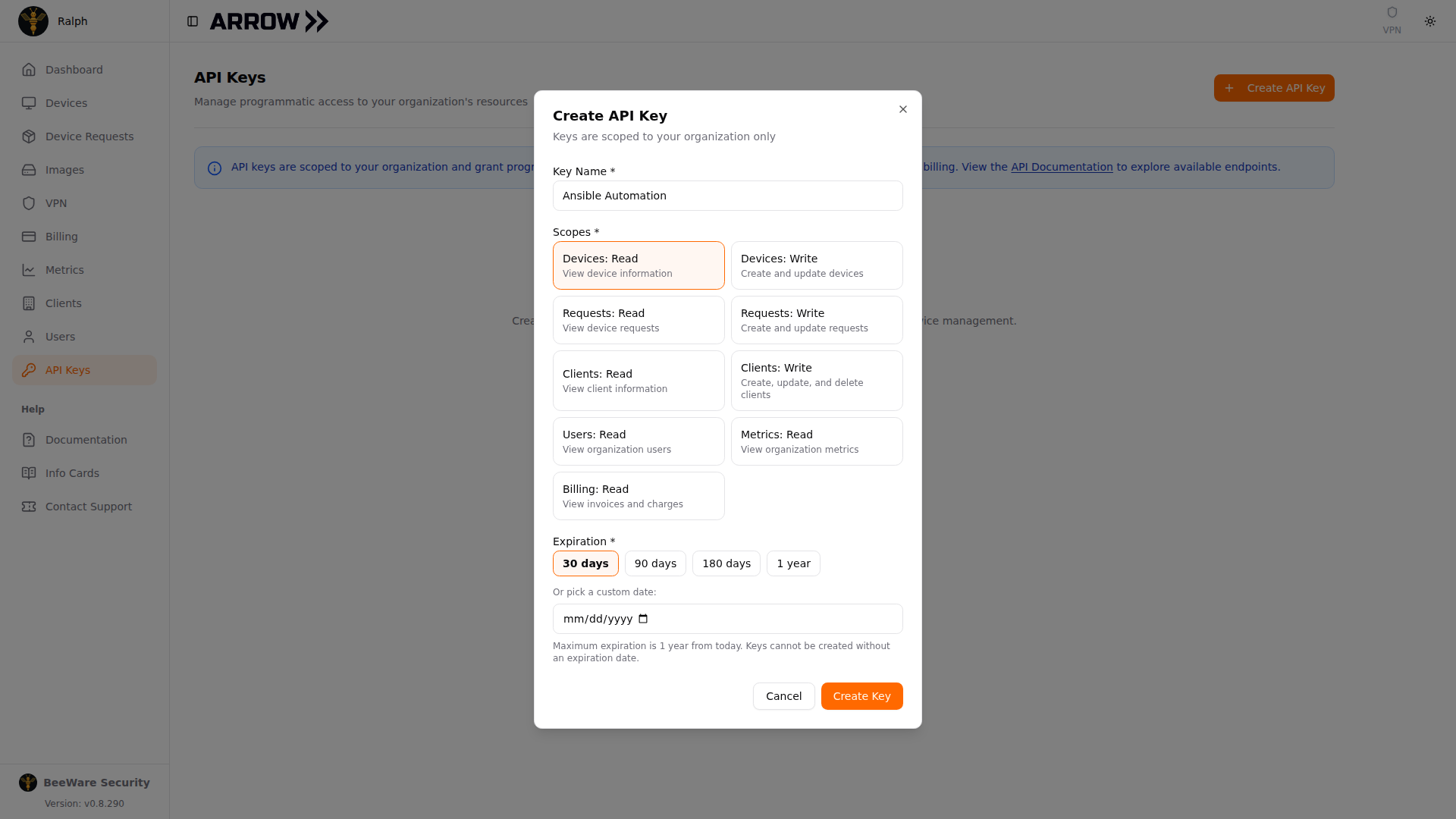Click the Billing card icon
The image size is (1456, 819).
(x=29, y=237)
